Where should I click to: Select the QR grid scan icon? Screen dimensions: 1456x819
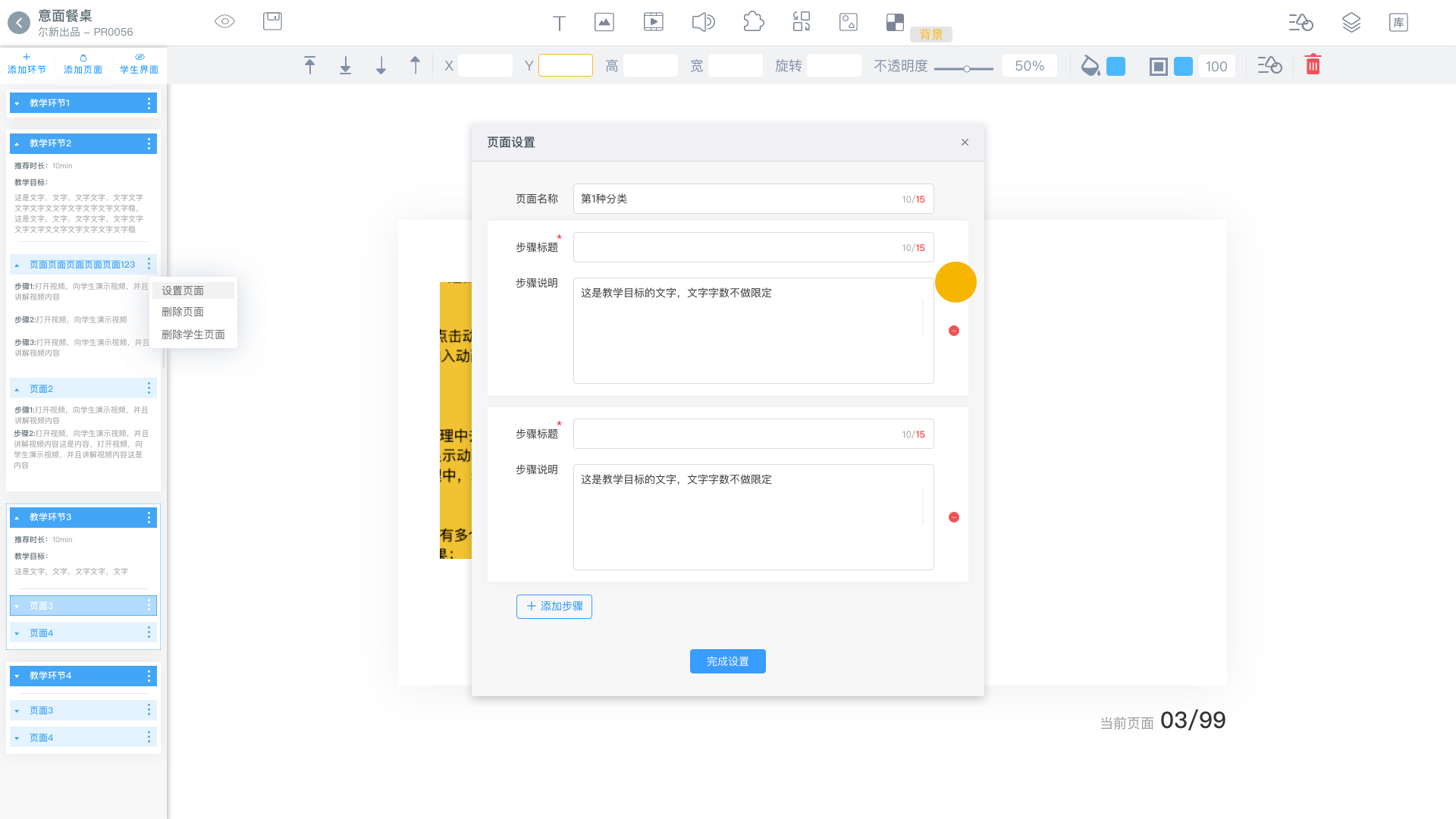click(802, 21)
